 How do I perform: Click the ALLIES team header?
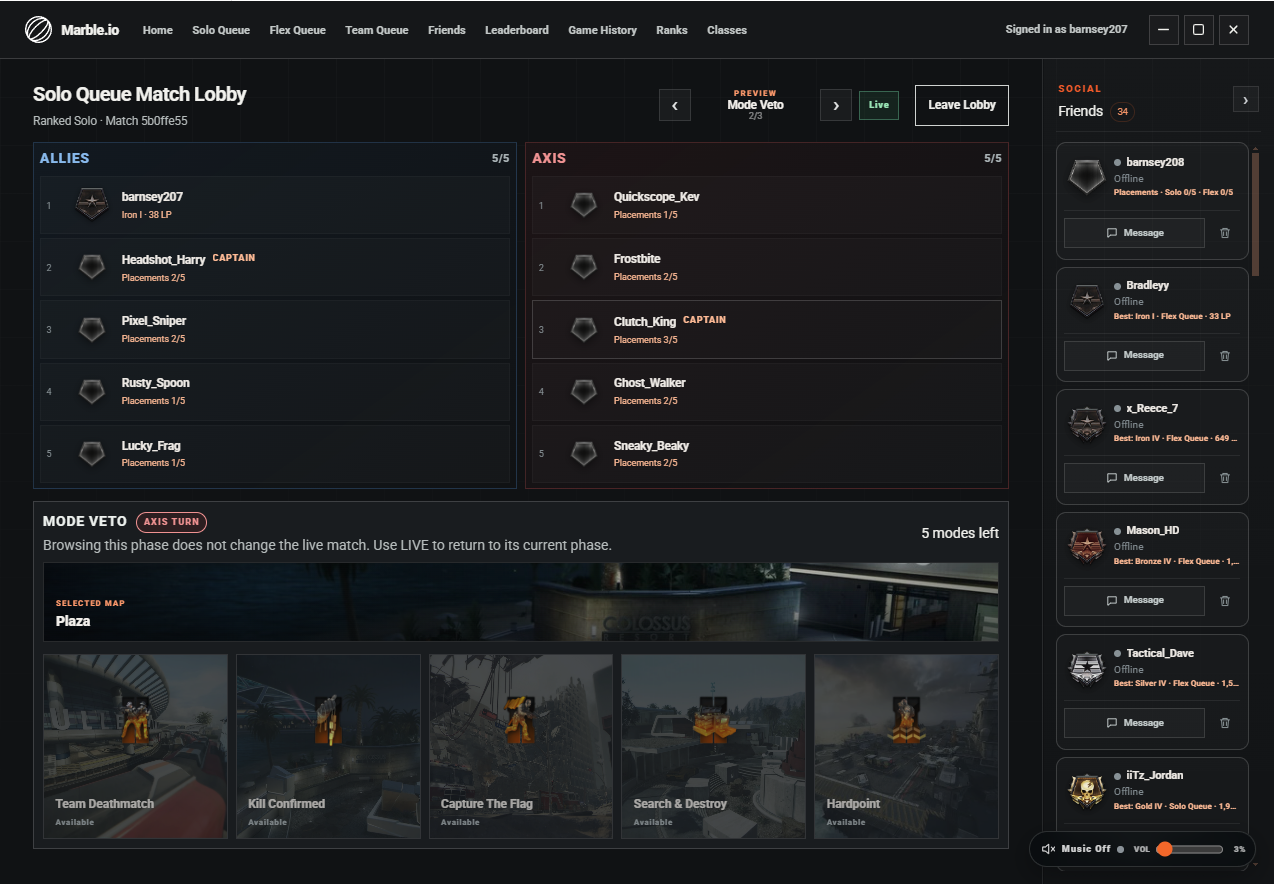click(65, 158)
